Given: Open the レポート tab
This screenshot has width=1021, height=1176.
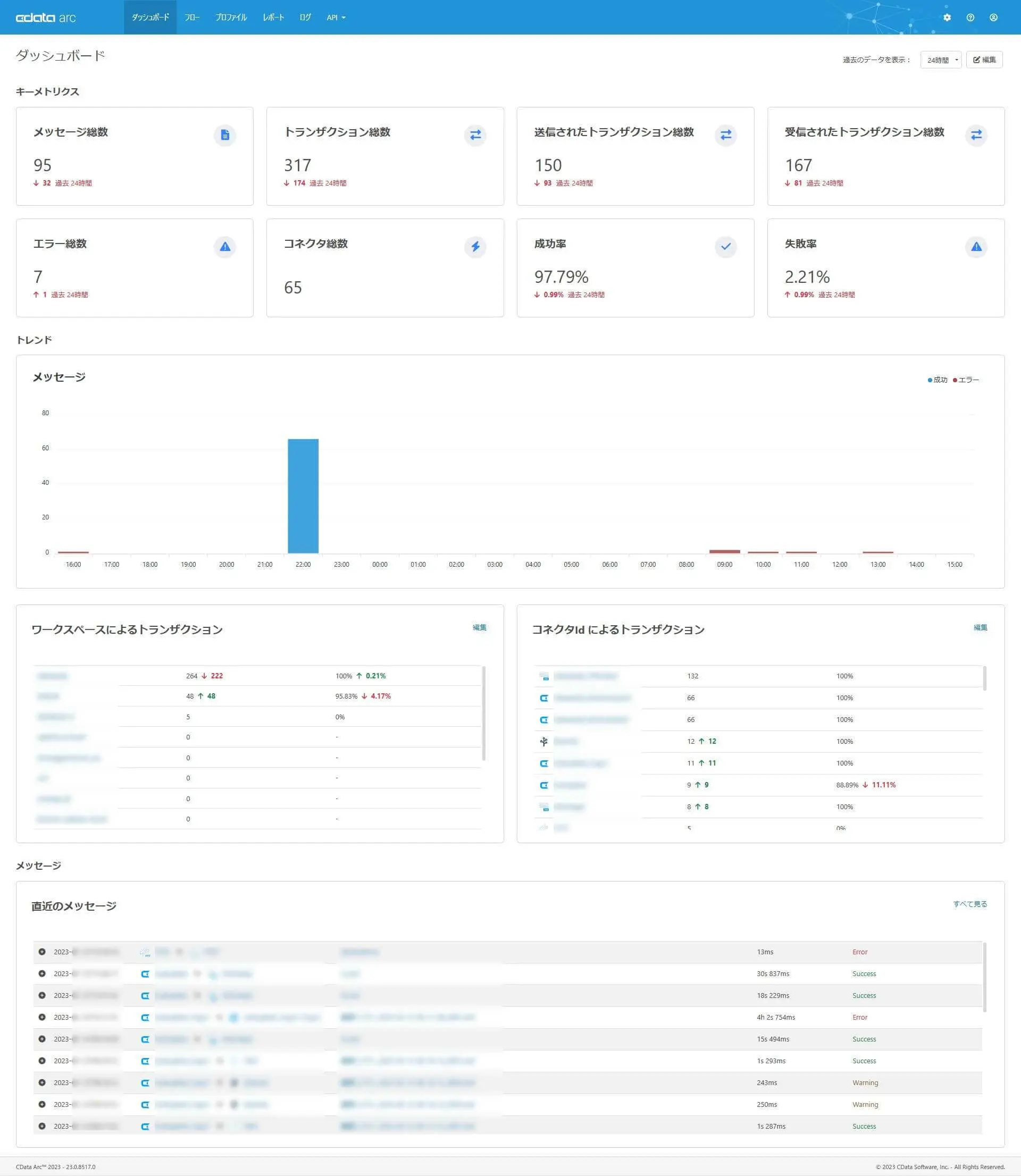Looking at the screenshot, I should [273, 18].
